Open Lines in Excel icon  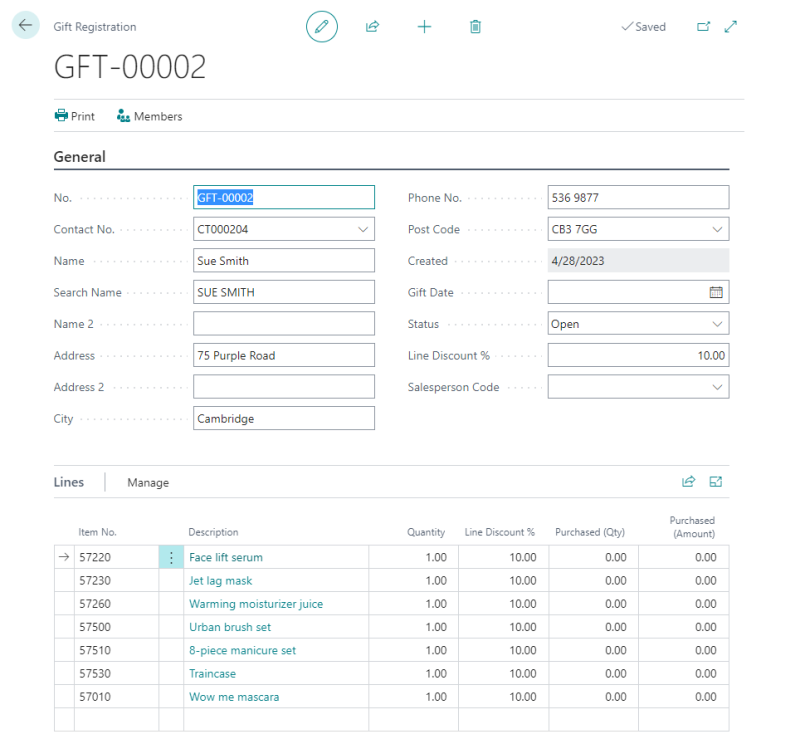[715, 481]
